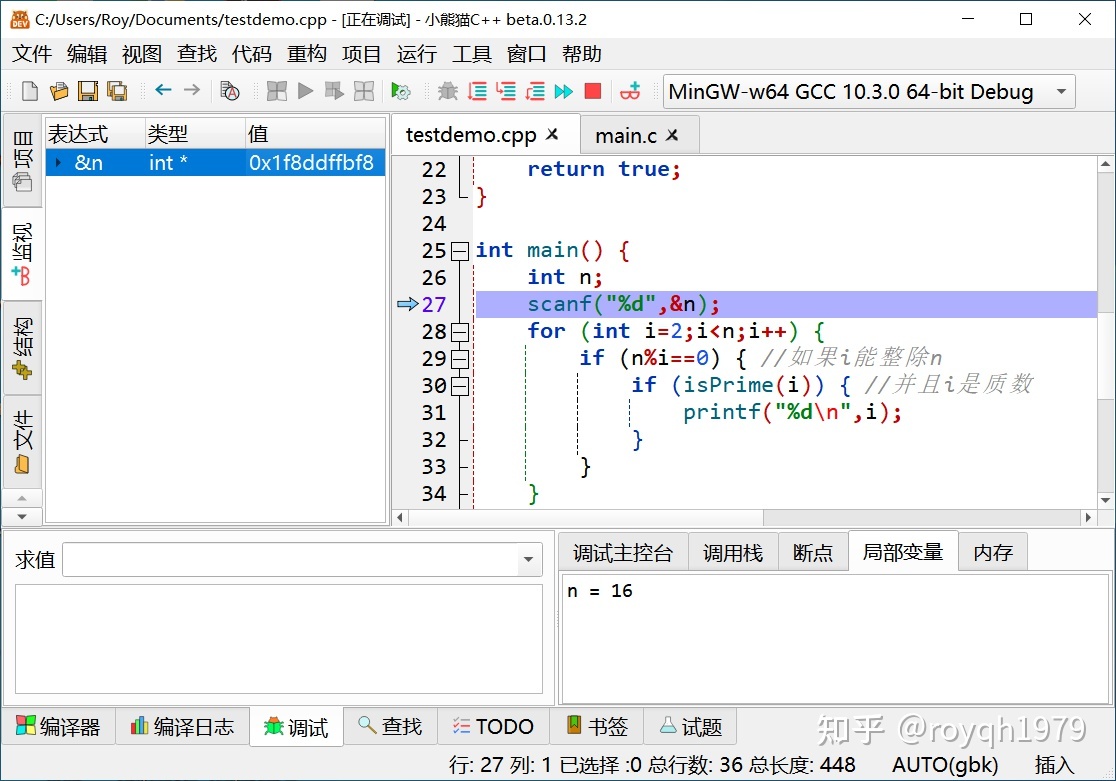Switch to 调用栈 tab
The height and width of the screenshot is (781, 1116).
tap(733, 552)
